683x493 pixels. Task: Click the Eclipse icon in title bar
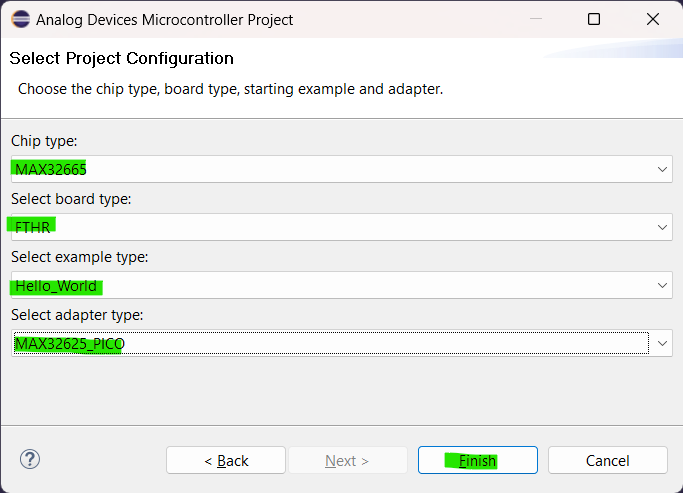(21, 19)
